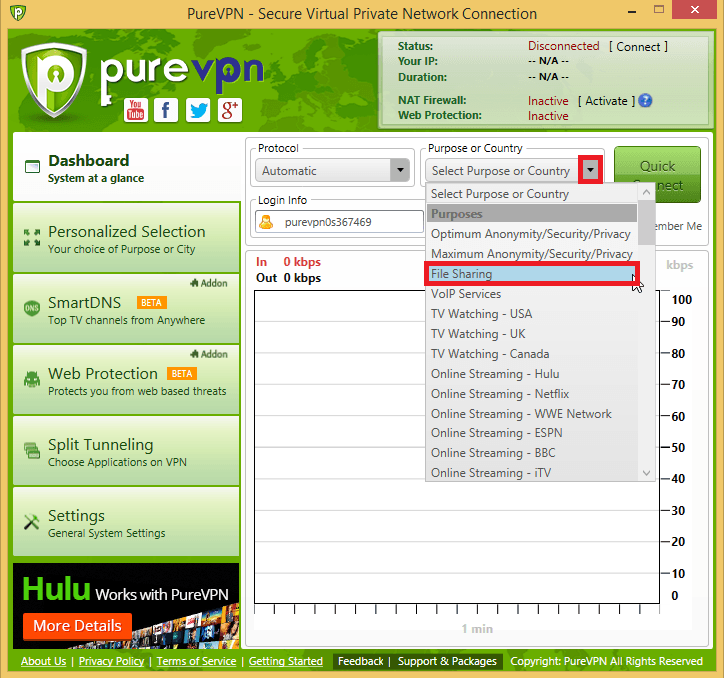Click the Facebook social icon
This screenshot has height=678, width=724.
tap(166, 110)
